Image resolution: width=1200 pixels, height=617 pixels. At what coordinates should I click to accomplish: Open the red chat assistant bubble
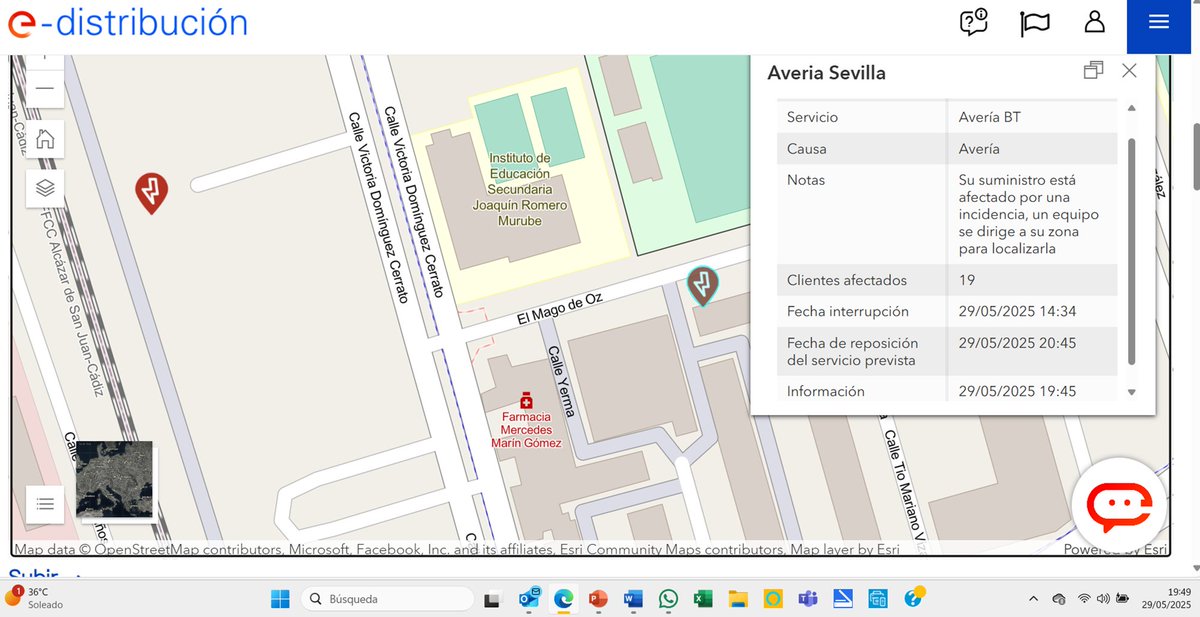click(x=1120, y=505)
